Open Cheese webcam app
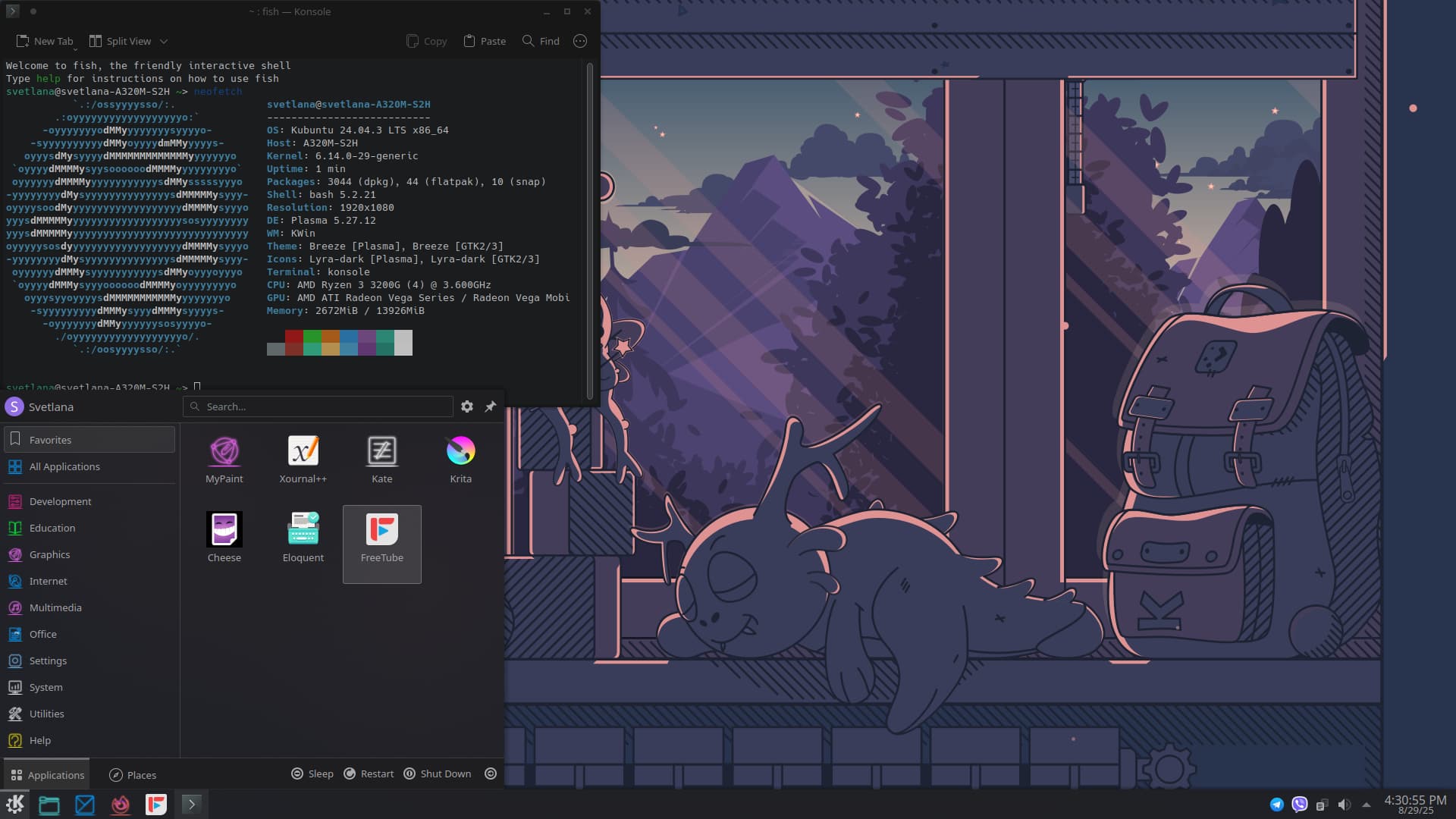This screenshot has width=1456, height=819. pos(224,538)
